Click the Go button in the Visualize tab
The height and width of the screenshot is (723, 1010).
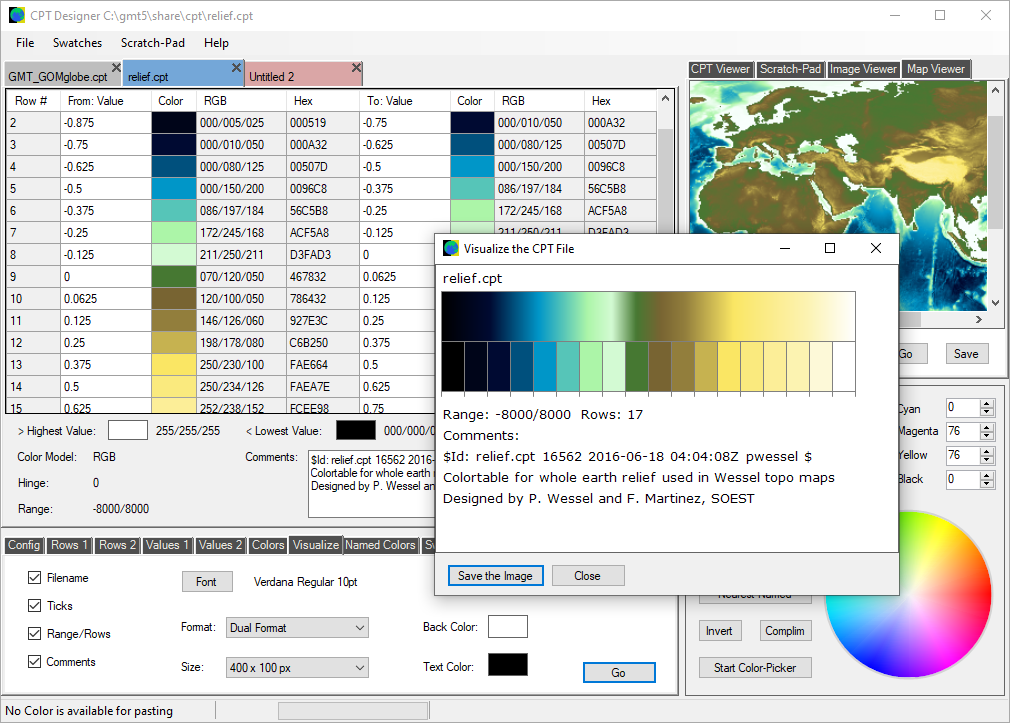click(x=619, y=673)
